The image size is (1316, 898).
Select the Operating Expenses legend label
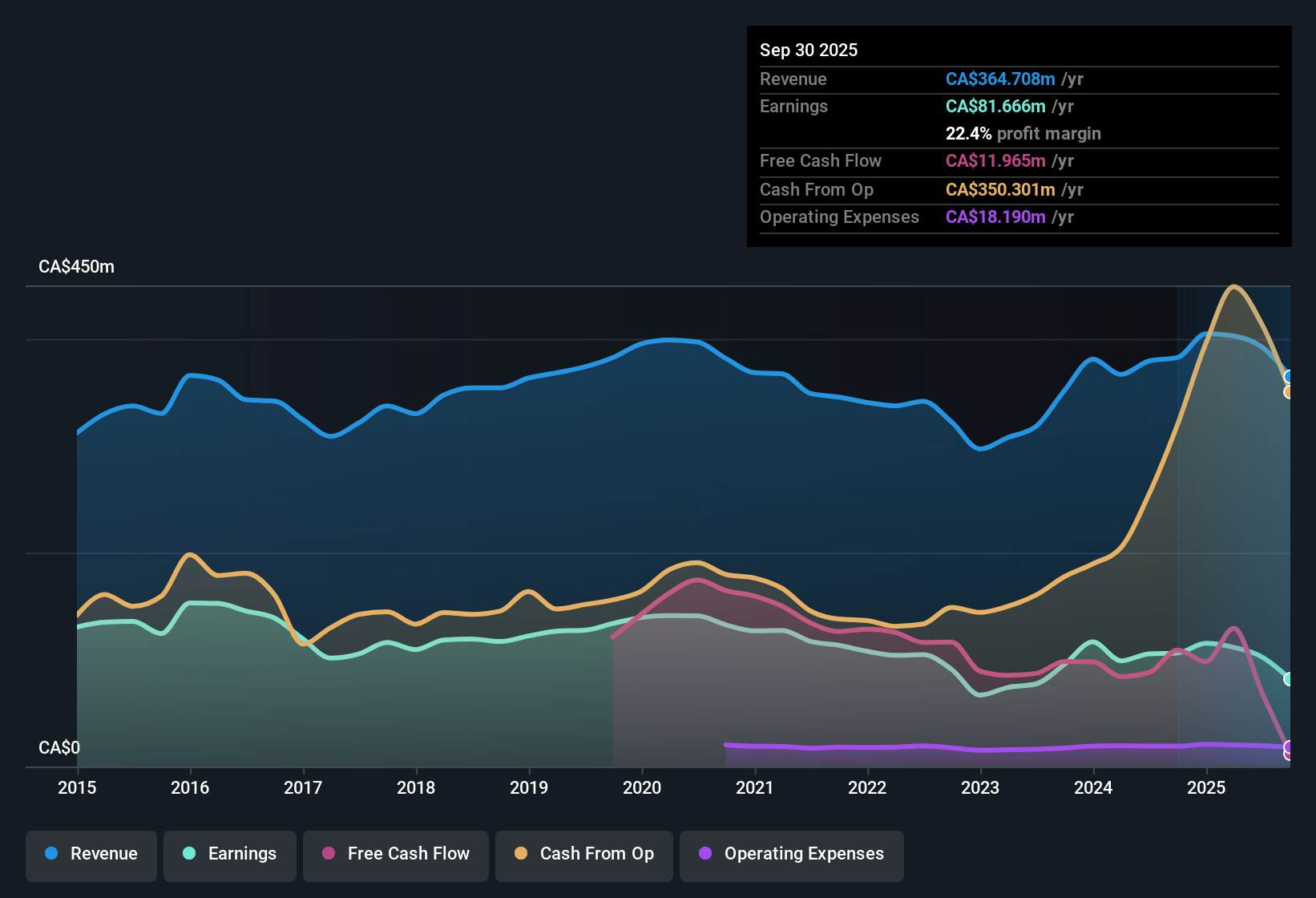pyautogui.click(x=801, y=854)
